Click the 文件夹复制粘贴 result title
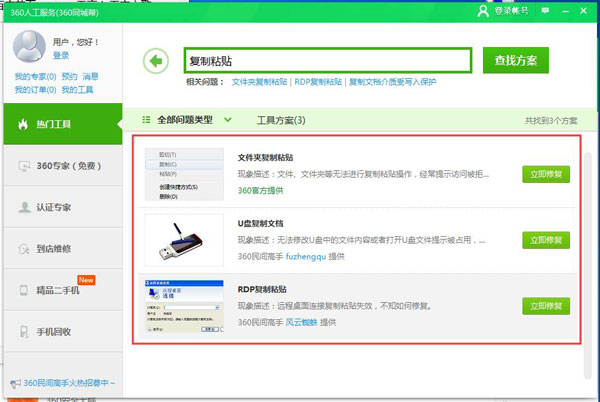This screenshot has height=402, width=600. (265, 158)
